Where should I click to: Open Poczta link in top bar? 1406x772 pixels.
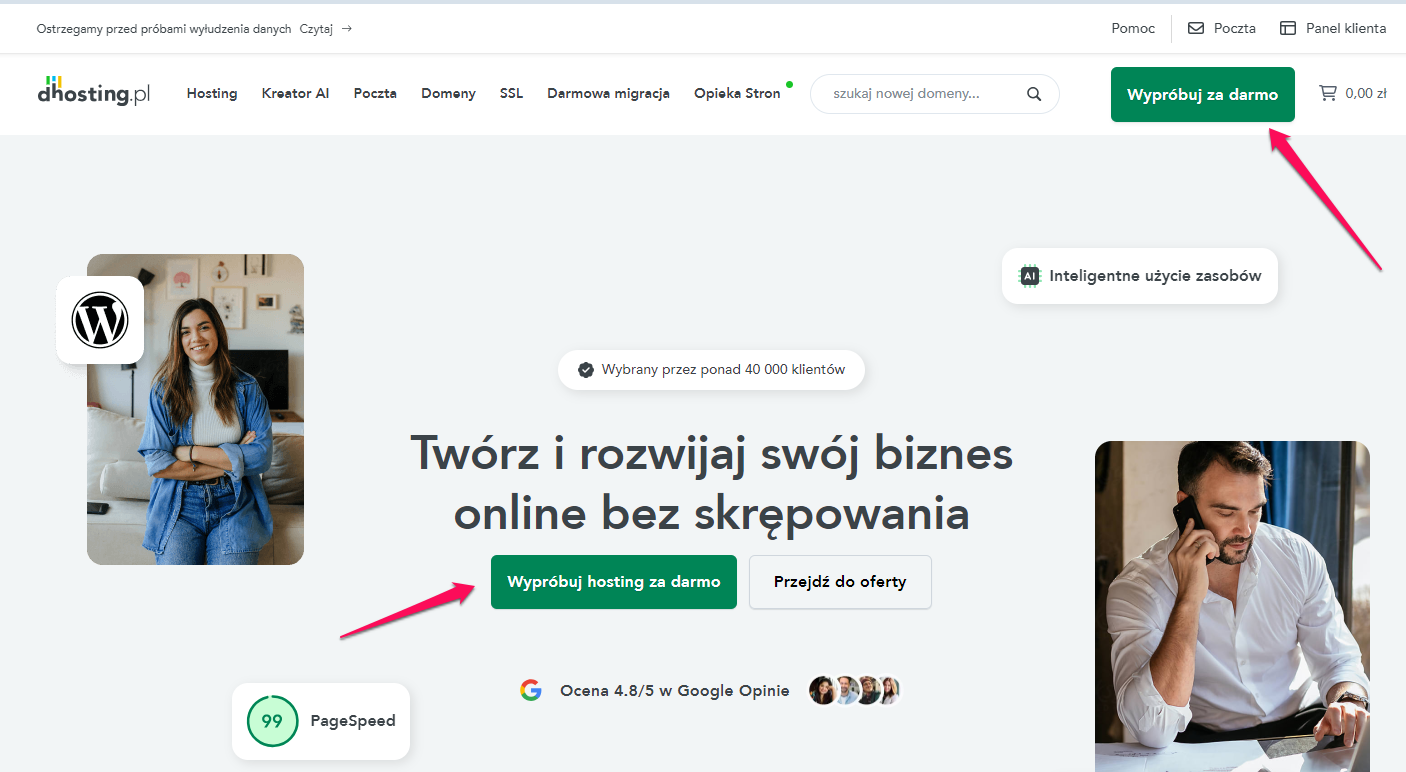[1235, 28]
